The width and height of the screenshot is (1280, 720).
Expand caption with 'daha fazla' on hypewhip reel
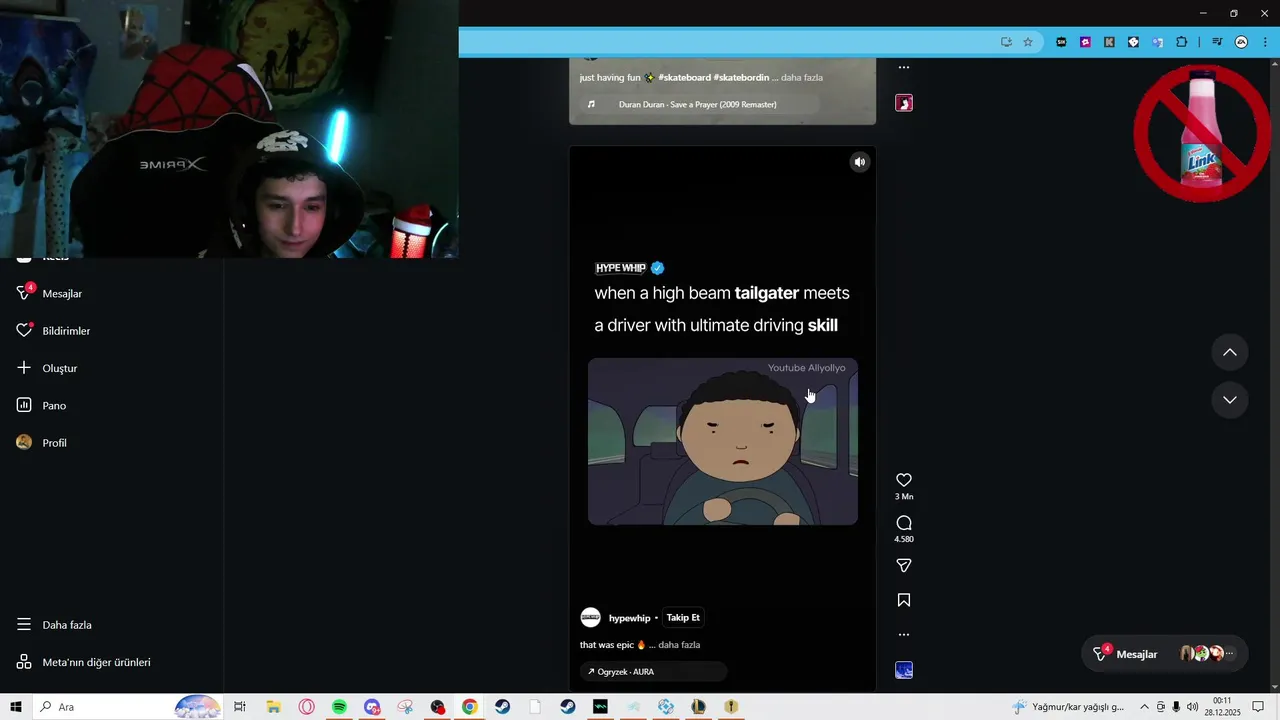point(679,645)
